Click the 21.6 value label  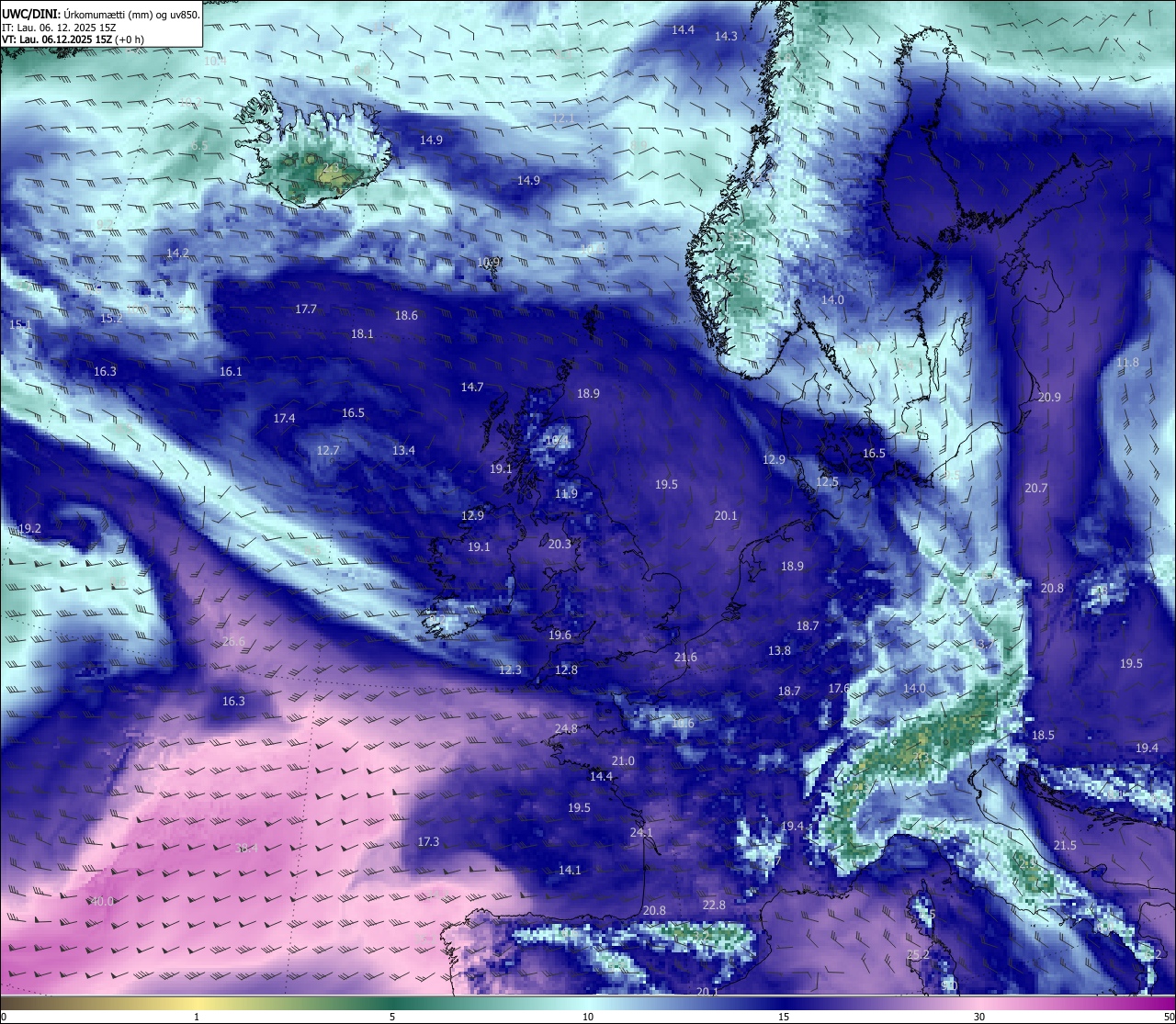point(685,657)
